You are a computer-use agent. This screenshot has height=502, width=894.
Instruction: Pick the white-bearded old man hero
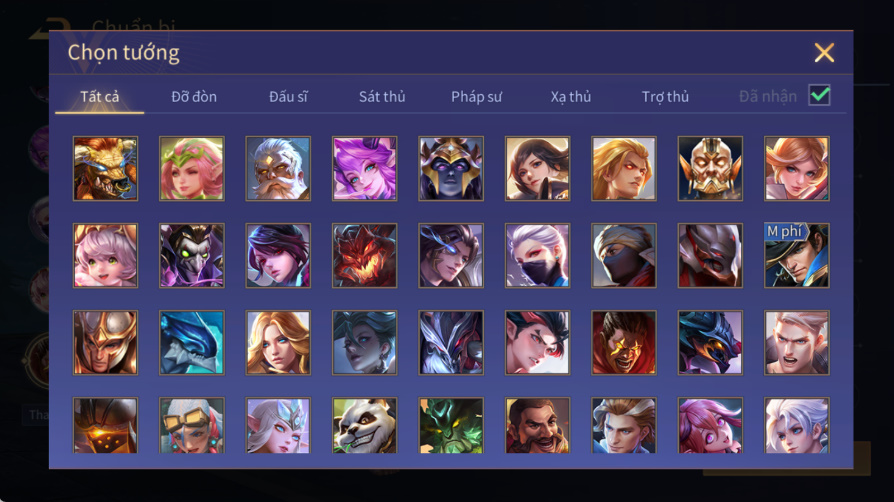278,168
